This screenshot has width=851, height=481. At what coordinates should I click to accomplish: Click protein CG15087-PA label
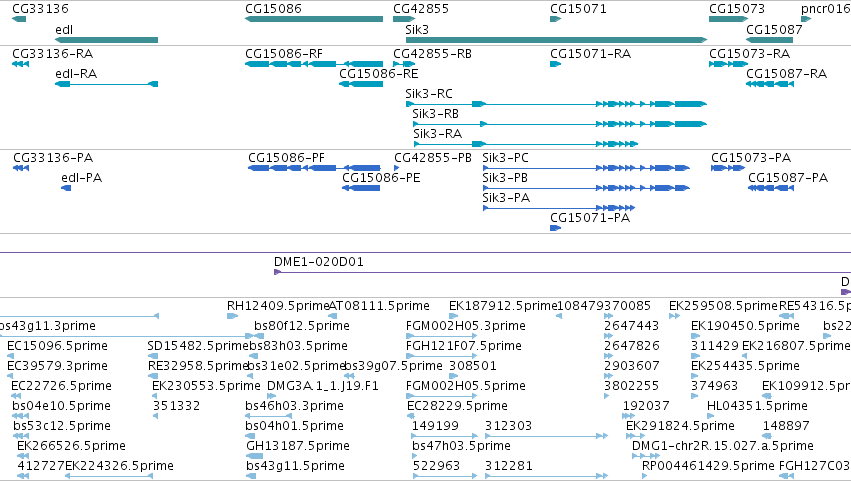tap(788, 178)
